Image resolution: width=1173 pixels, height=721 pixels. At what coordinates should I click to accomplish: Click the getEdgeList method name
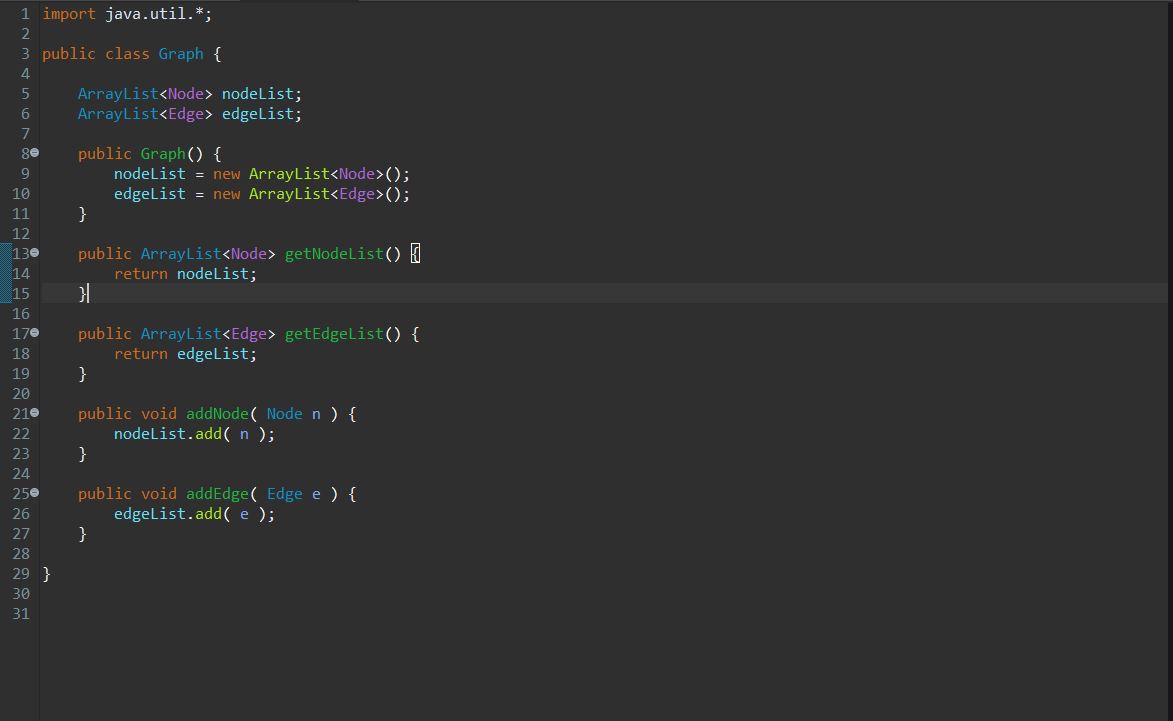333,333
